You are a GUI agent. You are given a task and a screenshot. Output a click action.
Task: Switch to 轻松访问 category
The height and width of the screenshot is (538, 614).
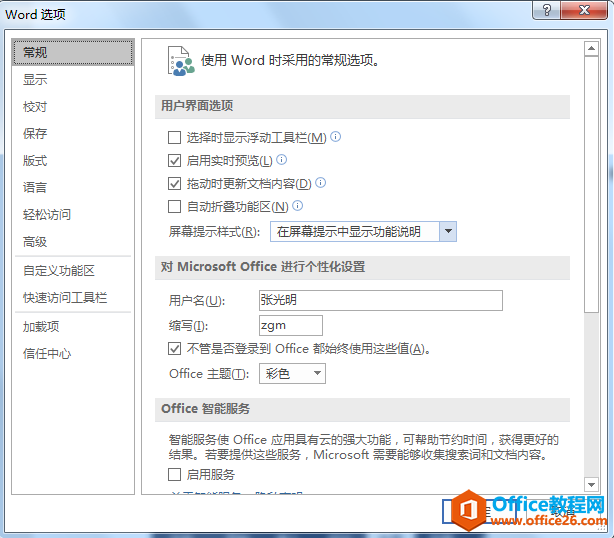click(73, 215)
